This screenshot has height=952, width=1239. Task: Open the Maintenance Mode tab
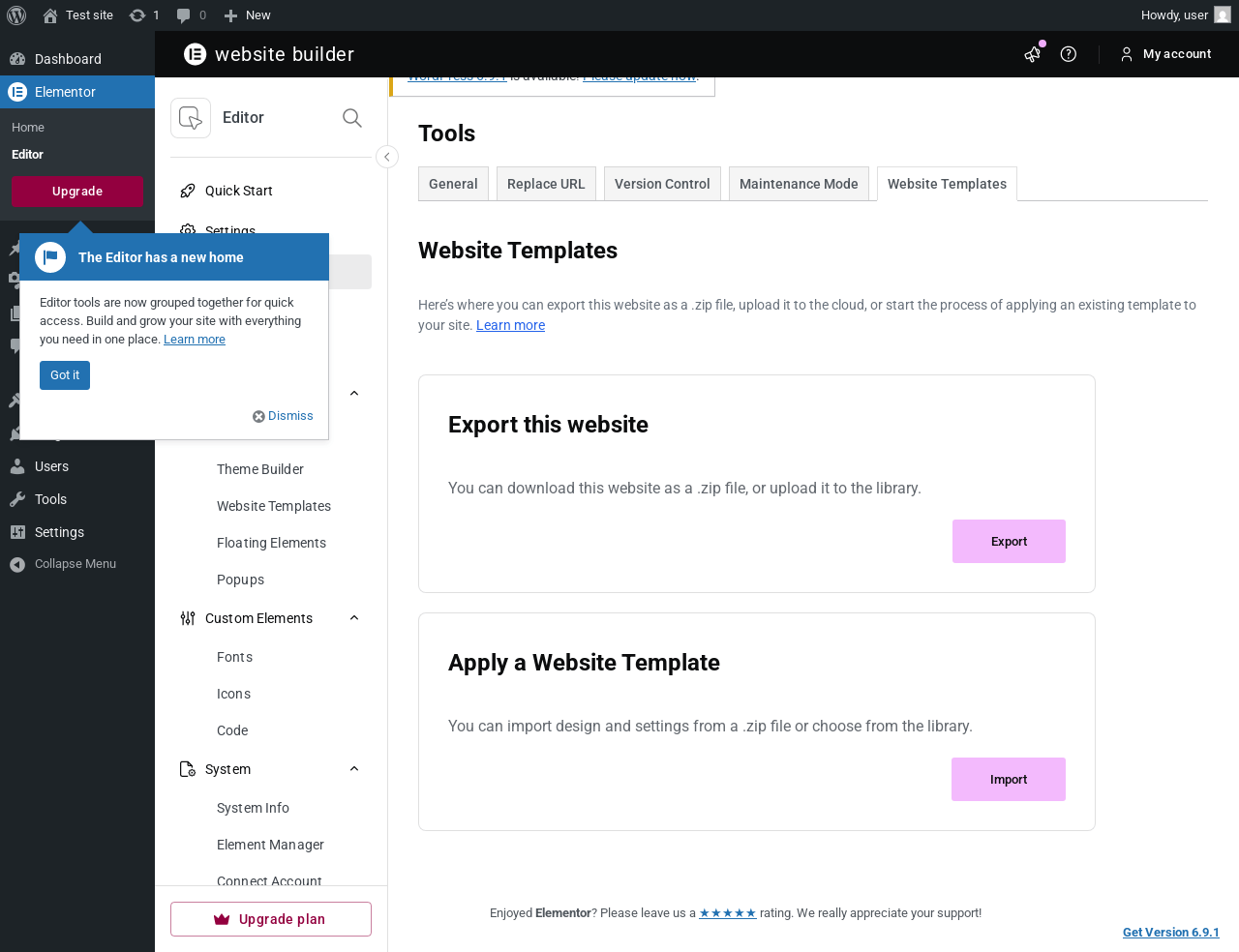tap(799, 184)
